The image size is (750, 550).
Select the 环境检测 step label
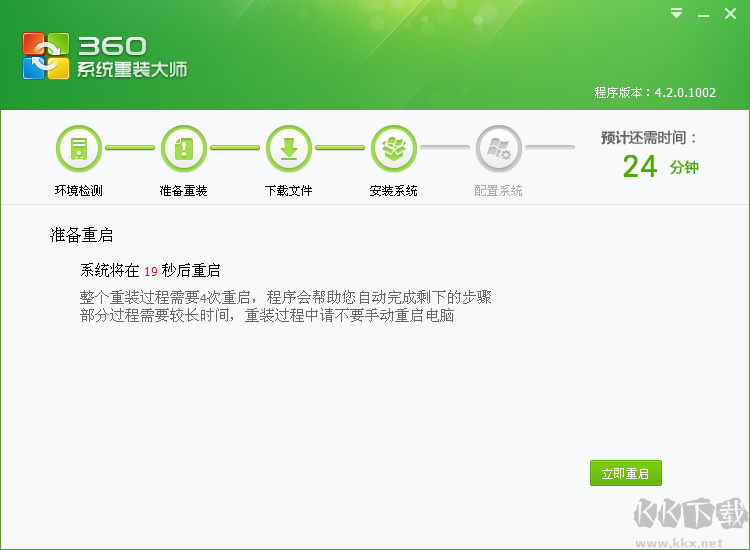coord(78,191)
